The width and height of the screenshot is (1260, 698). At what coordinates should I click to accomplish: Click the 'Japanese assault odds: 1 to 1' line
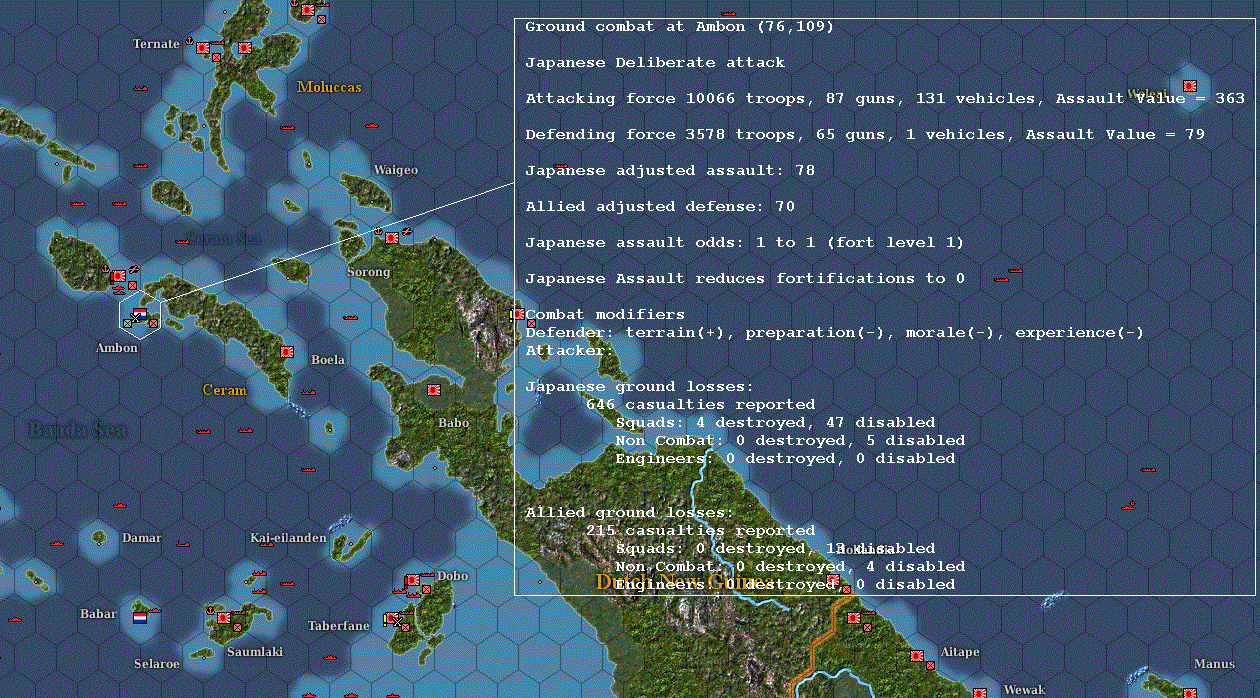(x=745, y=243)
